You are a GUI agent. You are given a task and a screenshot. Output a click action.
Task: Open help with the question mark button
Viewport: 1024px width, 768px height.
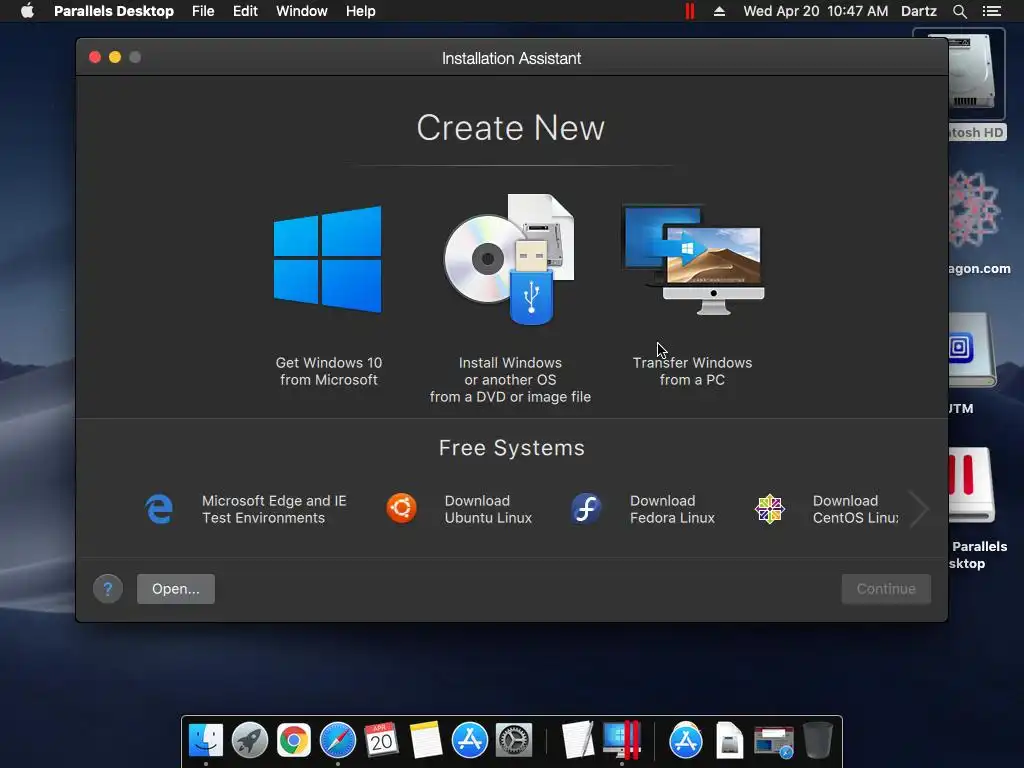tap(108, 589)
